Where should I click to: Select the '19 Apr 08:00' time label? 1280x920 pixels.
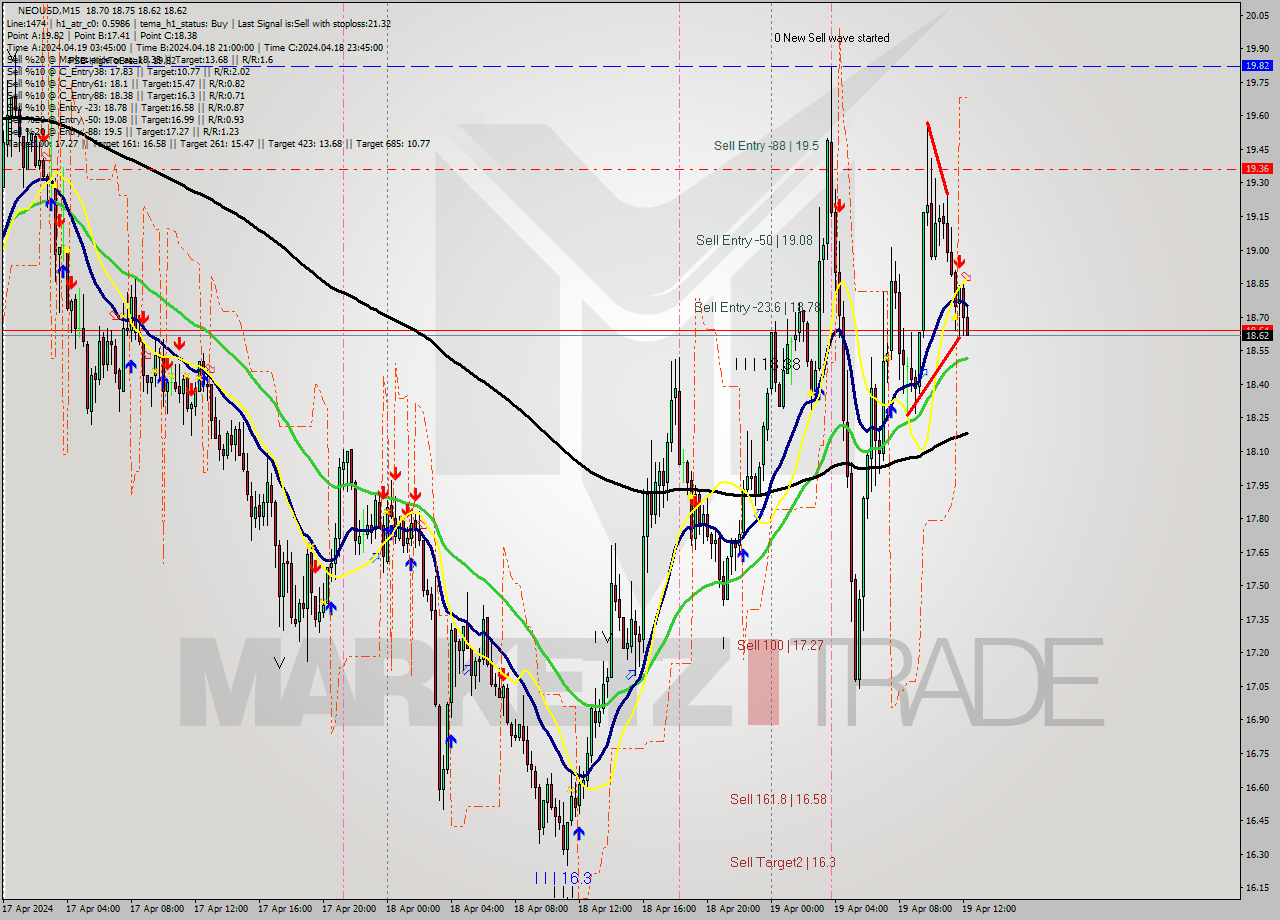(x=926, y=909)
